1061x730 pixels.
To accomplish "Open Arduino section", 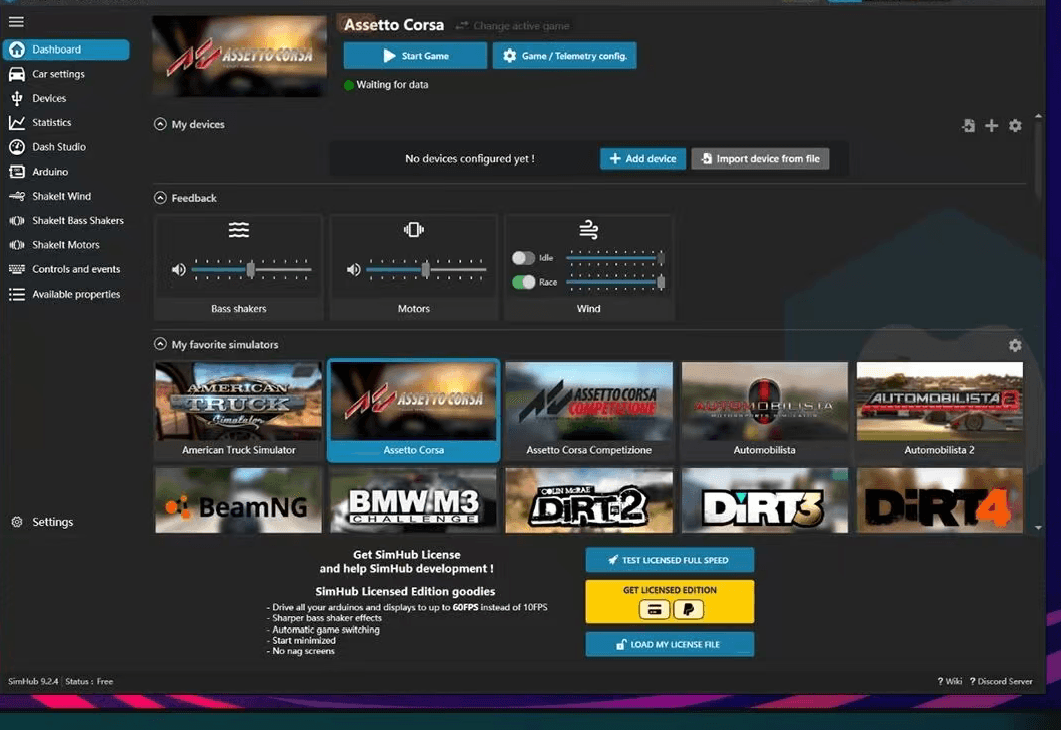I will point(50,172).
